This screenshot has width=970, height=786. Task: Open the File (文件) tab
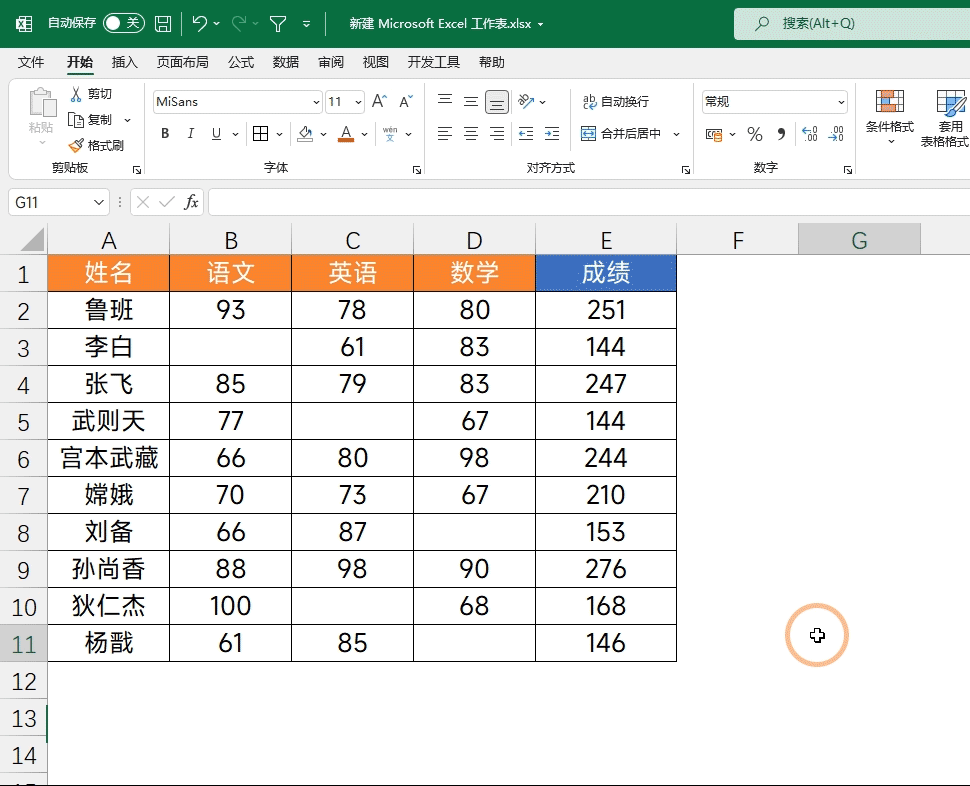(x=31, y=62)
